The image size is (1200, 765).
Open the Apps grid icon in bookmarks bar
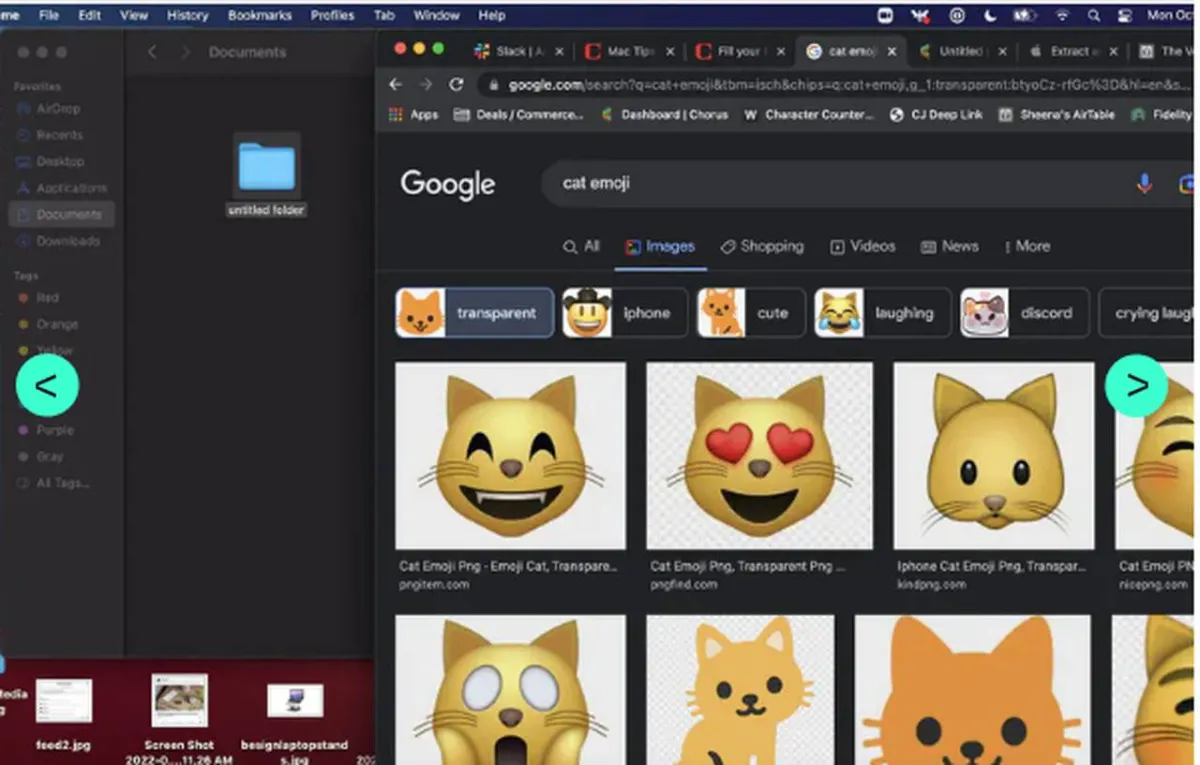[x=396, y=115]
